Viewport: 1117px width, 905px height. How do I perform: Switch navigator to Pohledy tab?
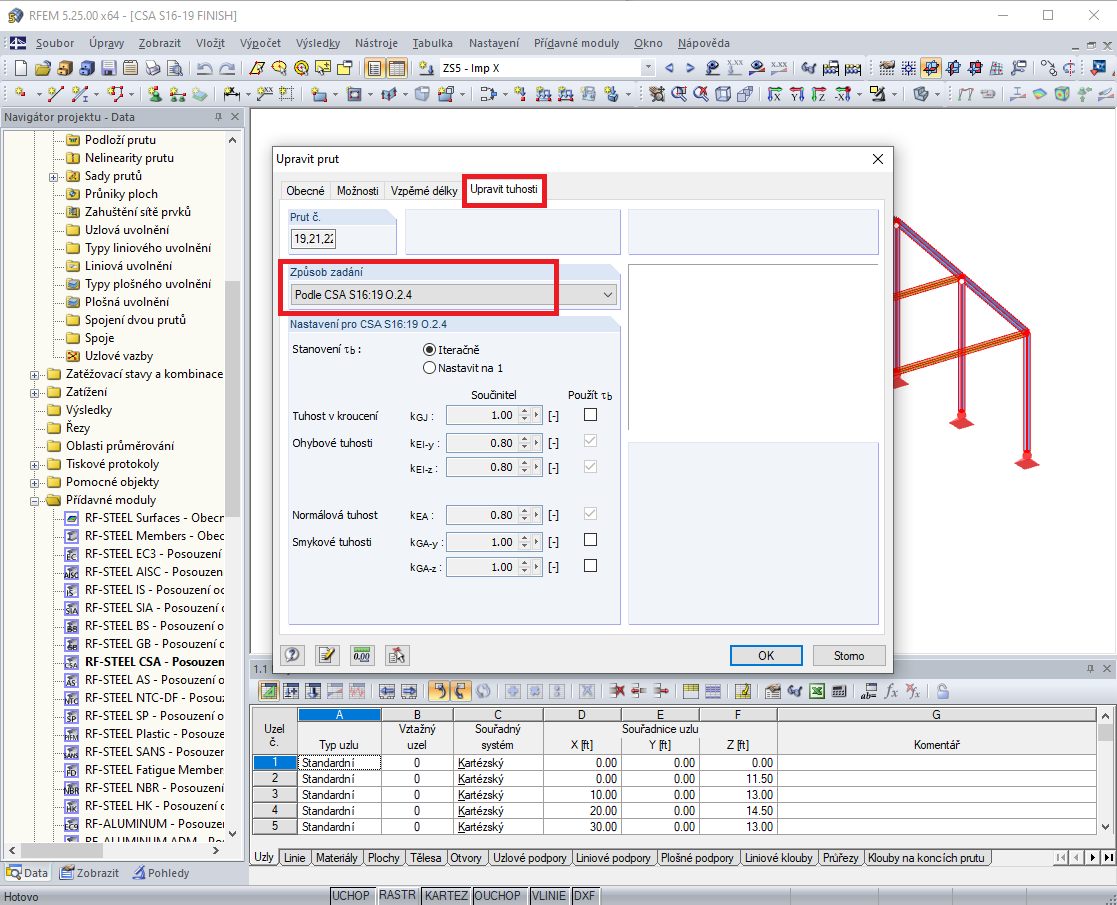(161, 873)
